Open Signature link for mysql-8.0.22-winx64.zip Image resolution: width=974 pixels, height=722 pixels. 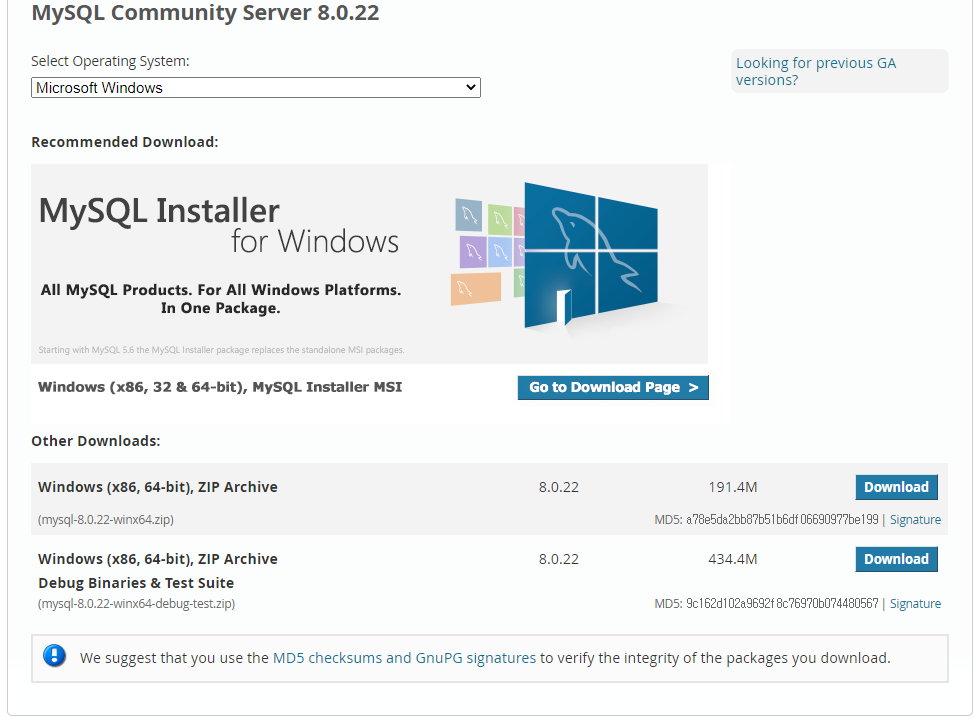pos(915,519)
